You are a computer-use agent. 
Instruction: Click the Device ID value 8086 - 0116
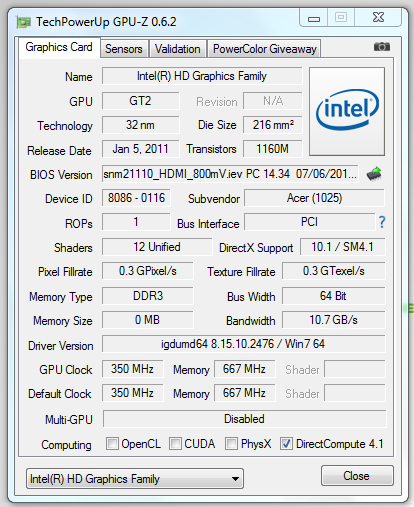point(136,198)
